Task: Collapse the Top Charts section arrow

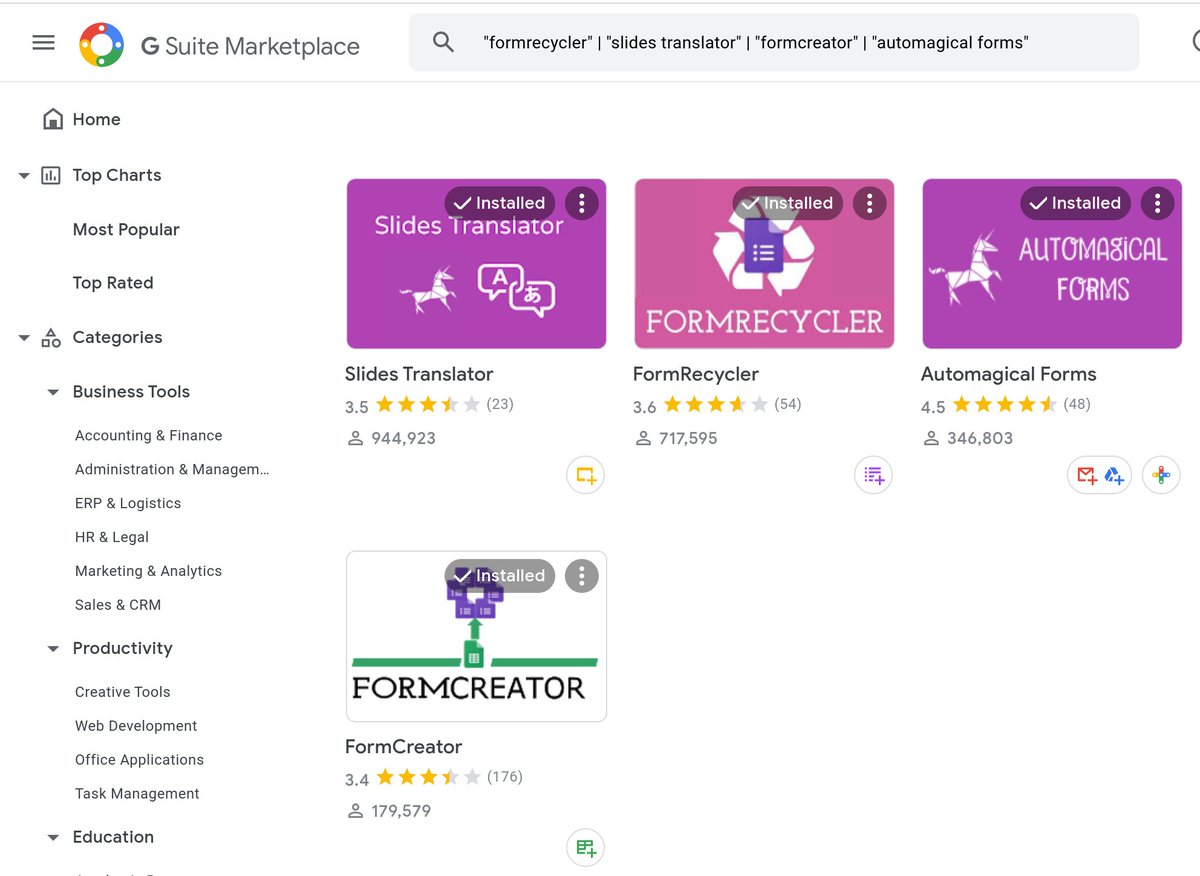Action: [24, 176]
